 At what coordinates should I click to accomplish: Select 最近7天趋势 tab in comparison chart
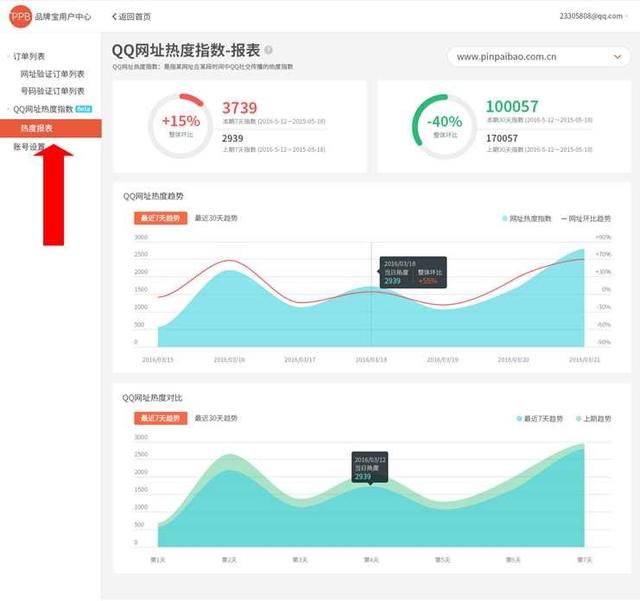tap(160, 418)
